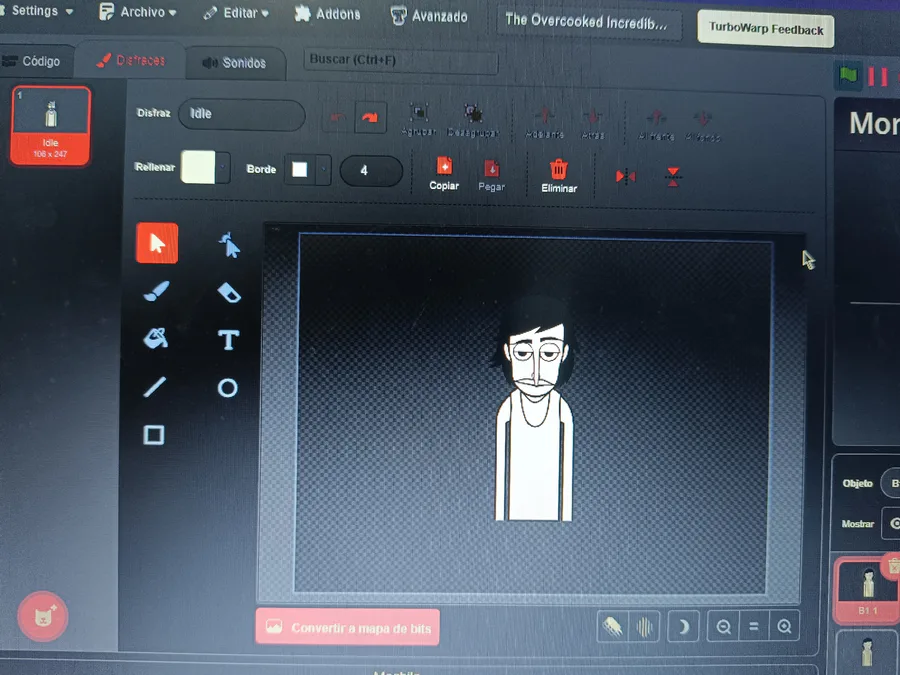Select the Line tool
The height and width of the screenshot is (675, 900).
tap(155, 386)
